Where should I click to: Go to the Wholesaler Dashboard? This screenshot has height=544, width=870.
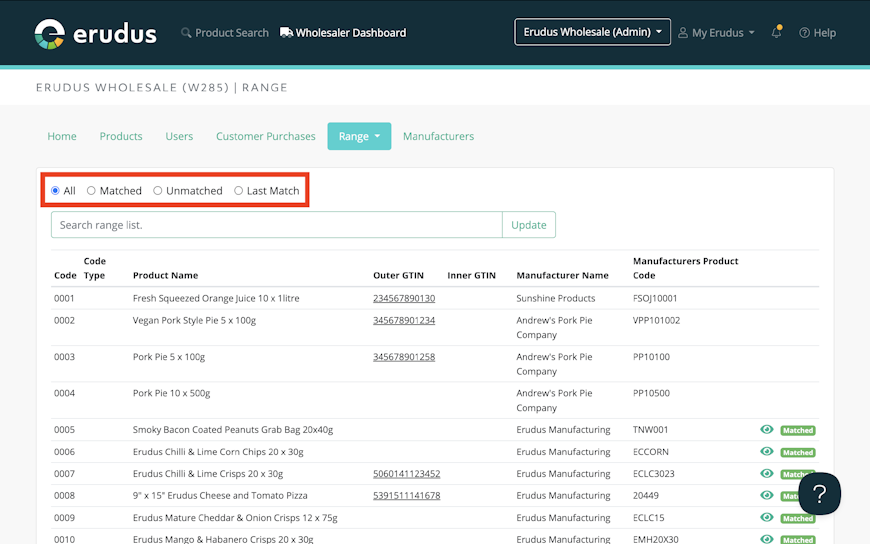point(343,33)
